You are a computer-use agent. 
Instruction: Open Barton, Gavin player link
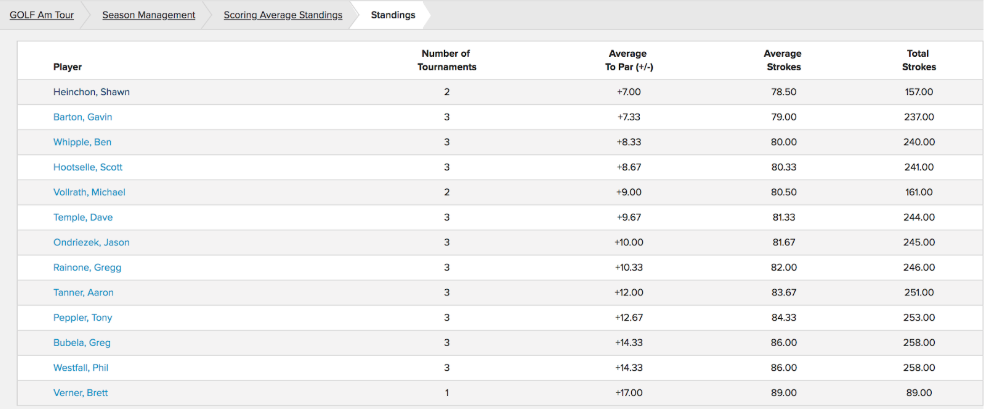click(x=82, y=117)
